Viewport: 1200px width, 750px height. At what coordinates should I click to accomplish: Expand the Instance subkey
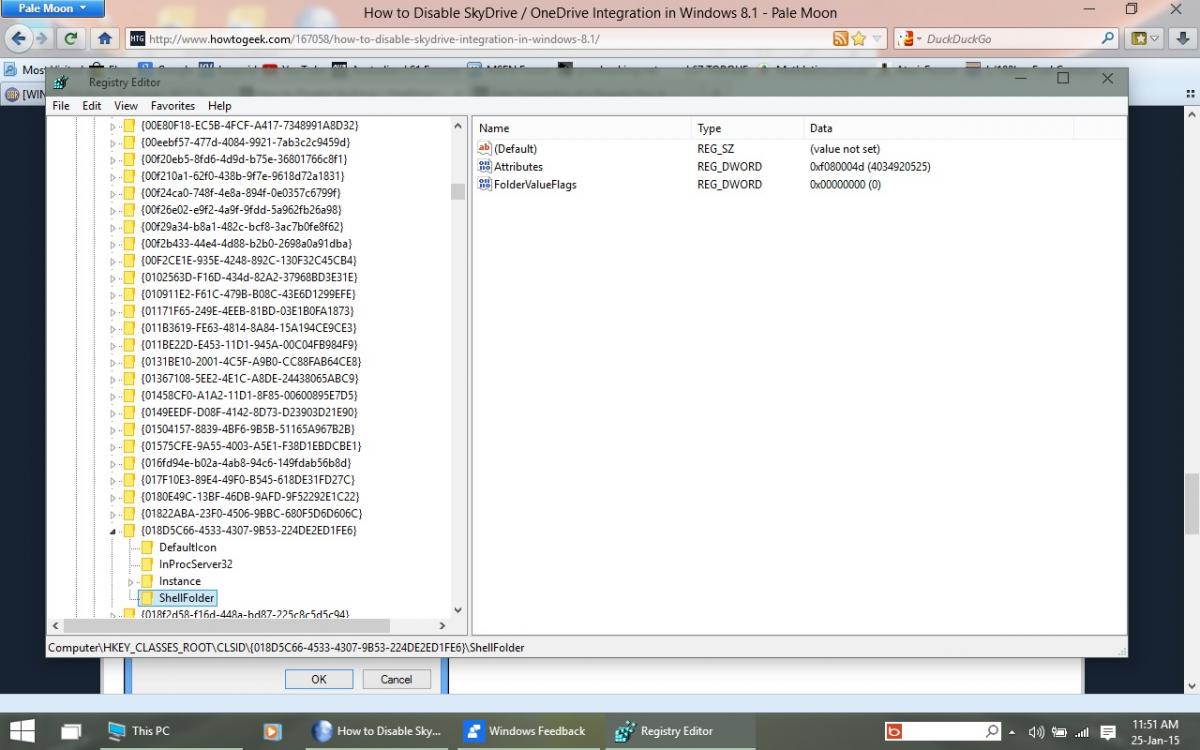(x=131, y=582)
